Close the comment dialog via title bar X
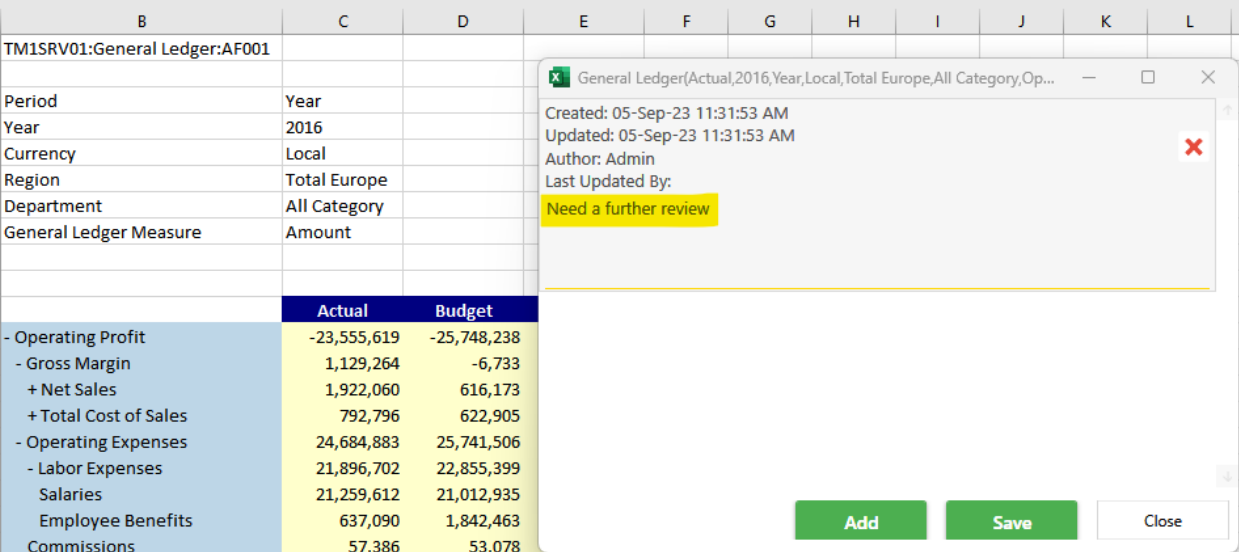The width and height of the screenshot is (1239, 552). point(1208,77)
